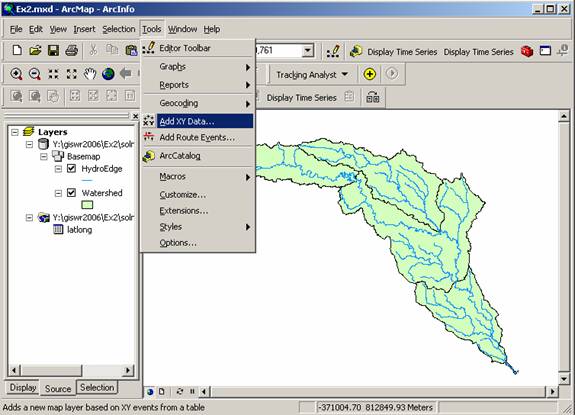Click the Editor Toolbar pencil icon in main toolbar

click(x=333, y=51)
